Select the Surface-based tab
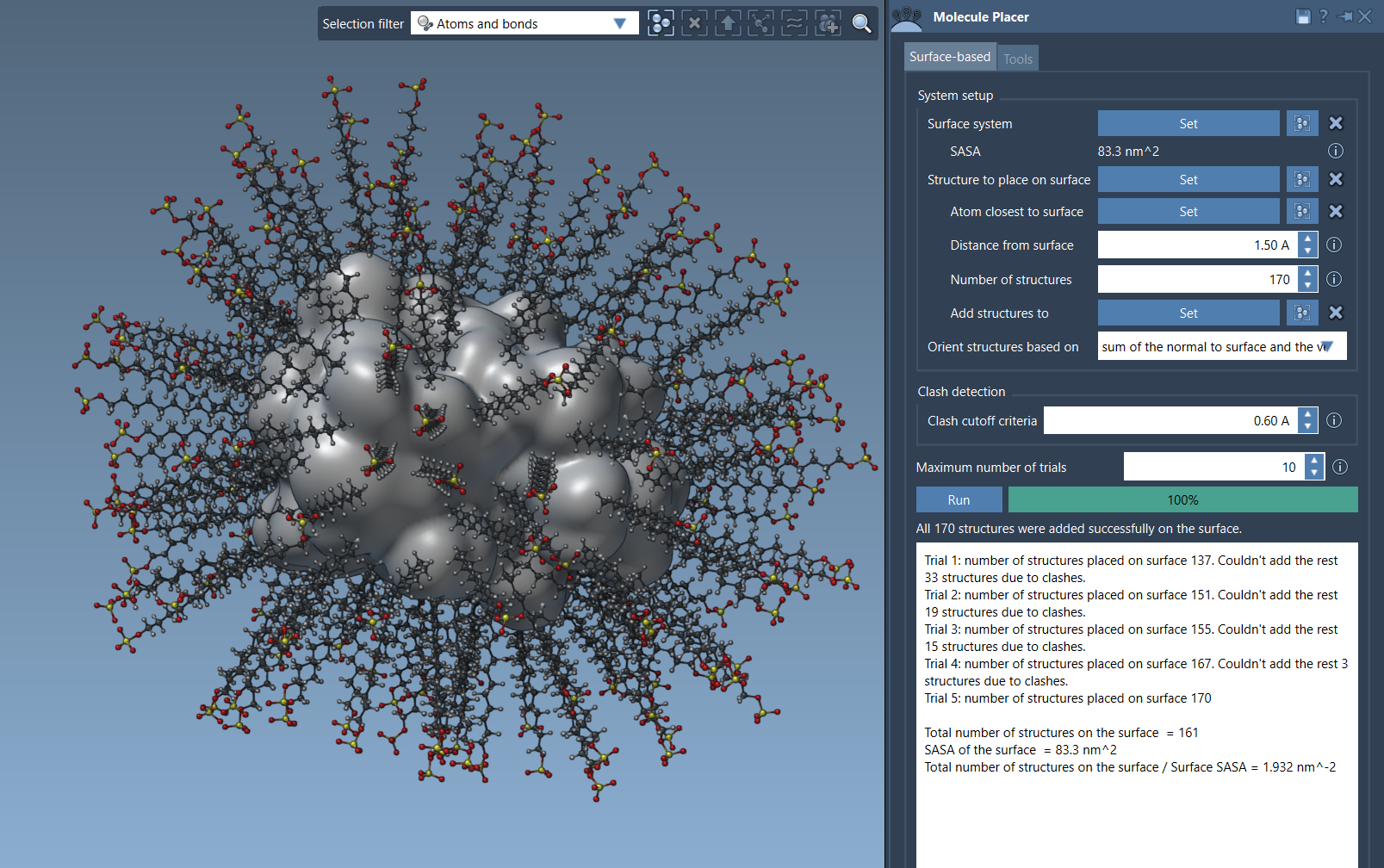The image size is (1384, 868). pos(950,57)
